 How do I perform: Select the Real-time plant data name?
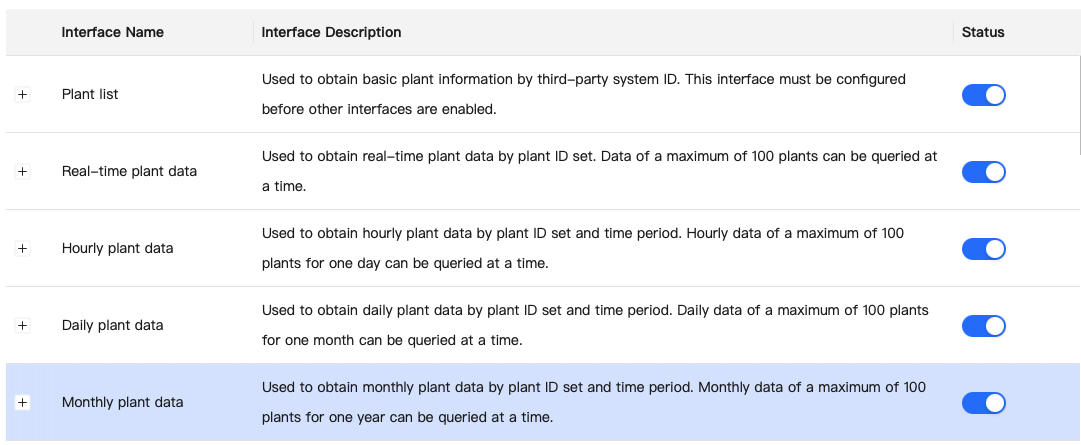[x=129, y=171]
